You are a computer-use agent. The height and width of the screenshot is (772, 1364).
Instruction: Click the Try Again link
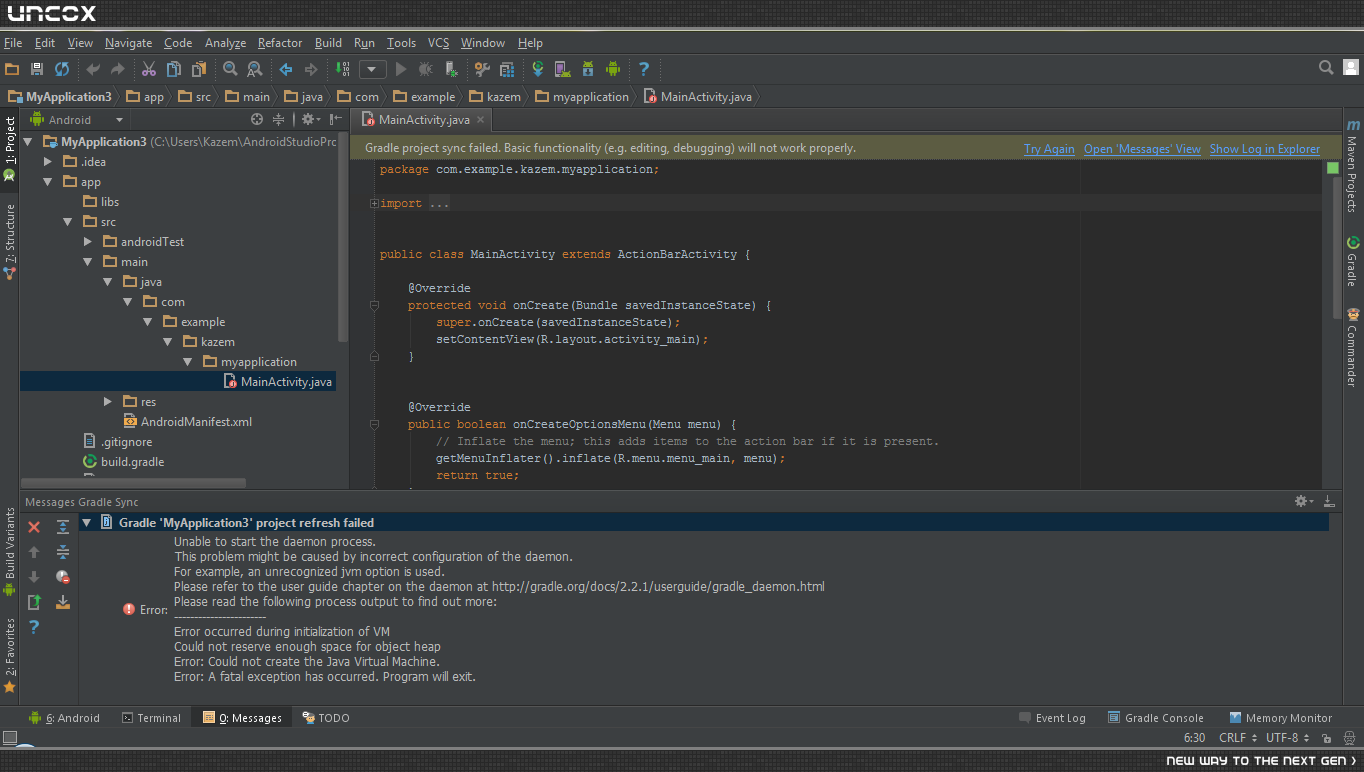[x=1049, y=149]
